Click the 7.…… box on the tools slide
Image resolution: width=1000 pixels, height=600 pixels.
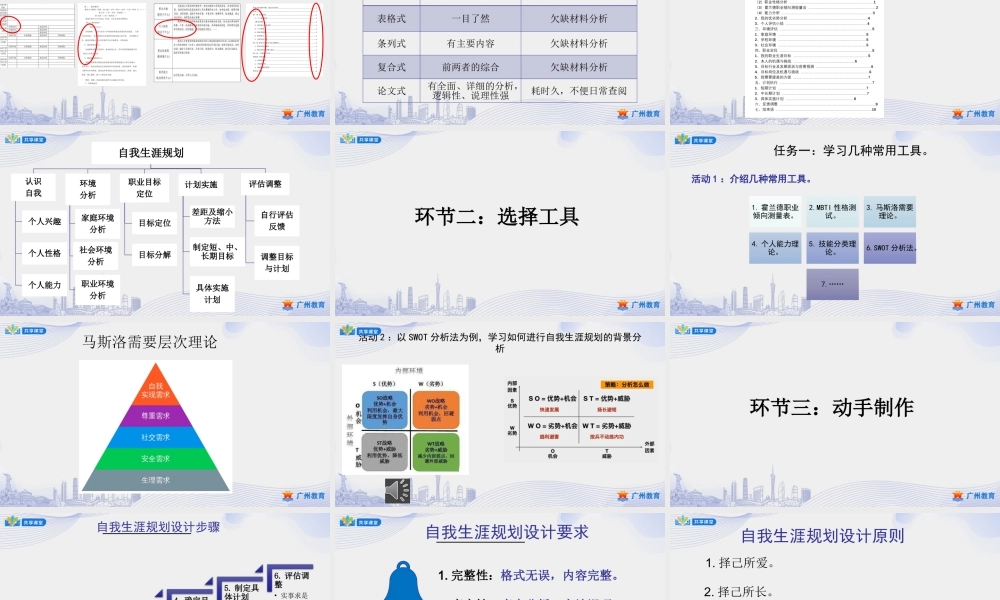point(832,283)
